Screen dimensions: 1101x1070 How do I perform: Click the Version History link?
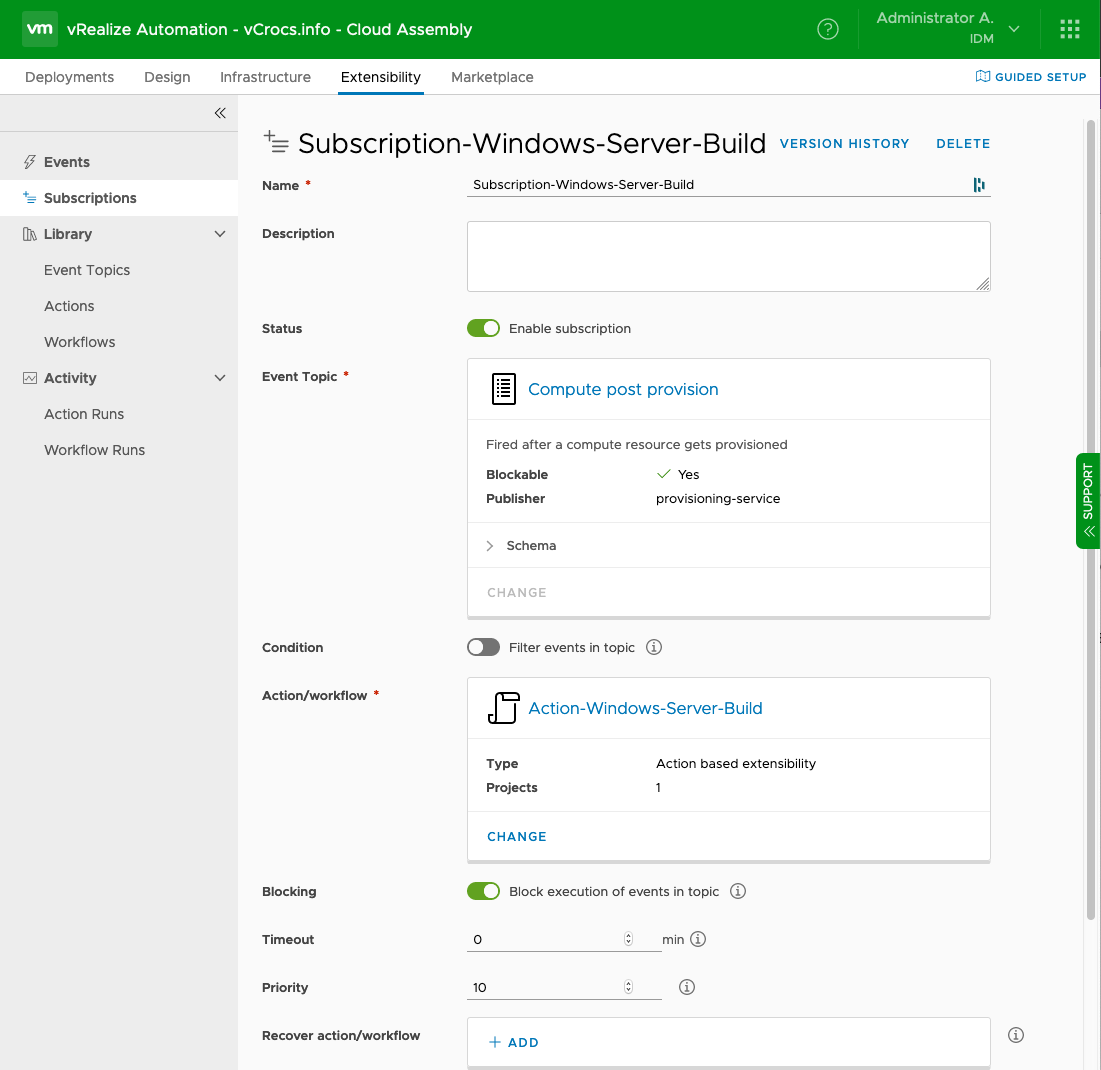[x=844, y=144]
